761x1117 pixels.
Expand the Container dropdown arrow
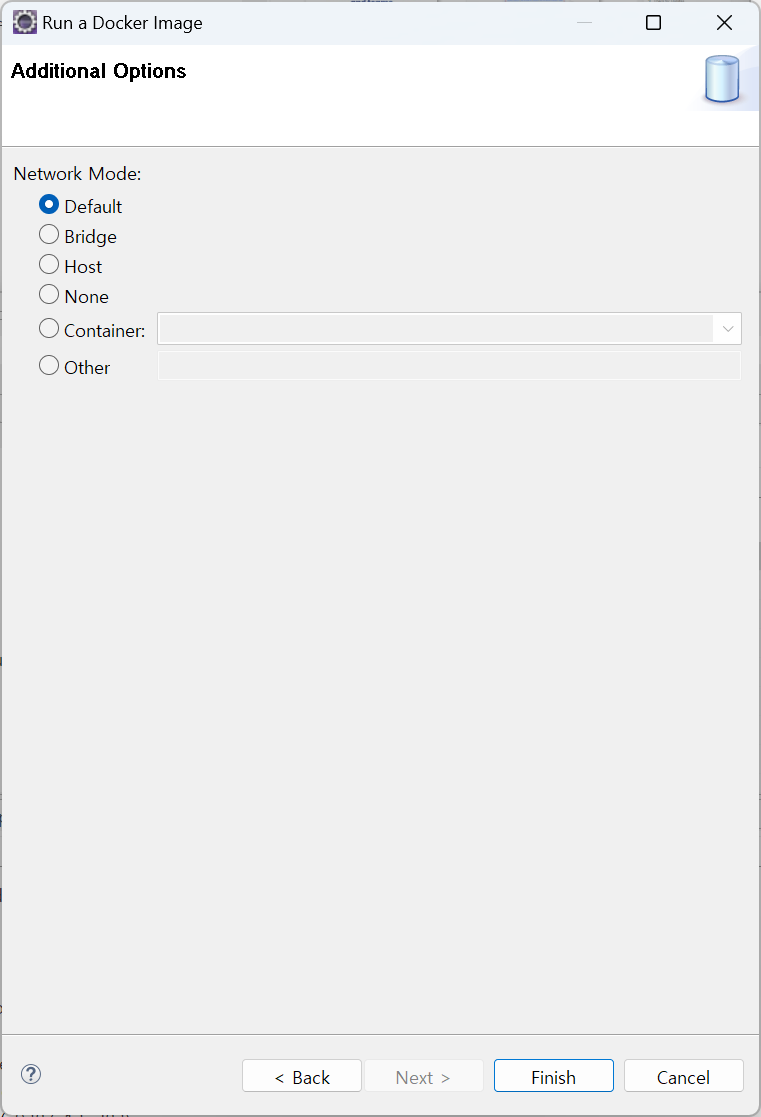(x=727, y=329)
